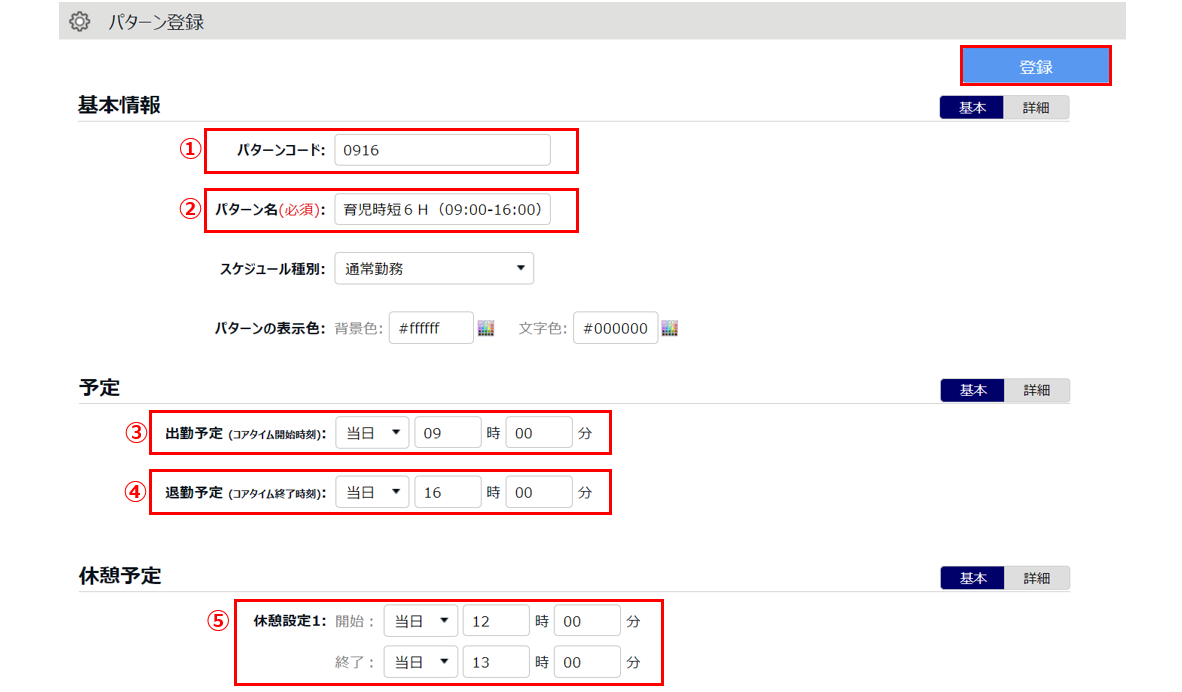Screen dimensions: 1182x692
Task: Open 退勤予定 day dropdown 当日
Action: coord(372,492)
